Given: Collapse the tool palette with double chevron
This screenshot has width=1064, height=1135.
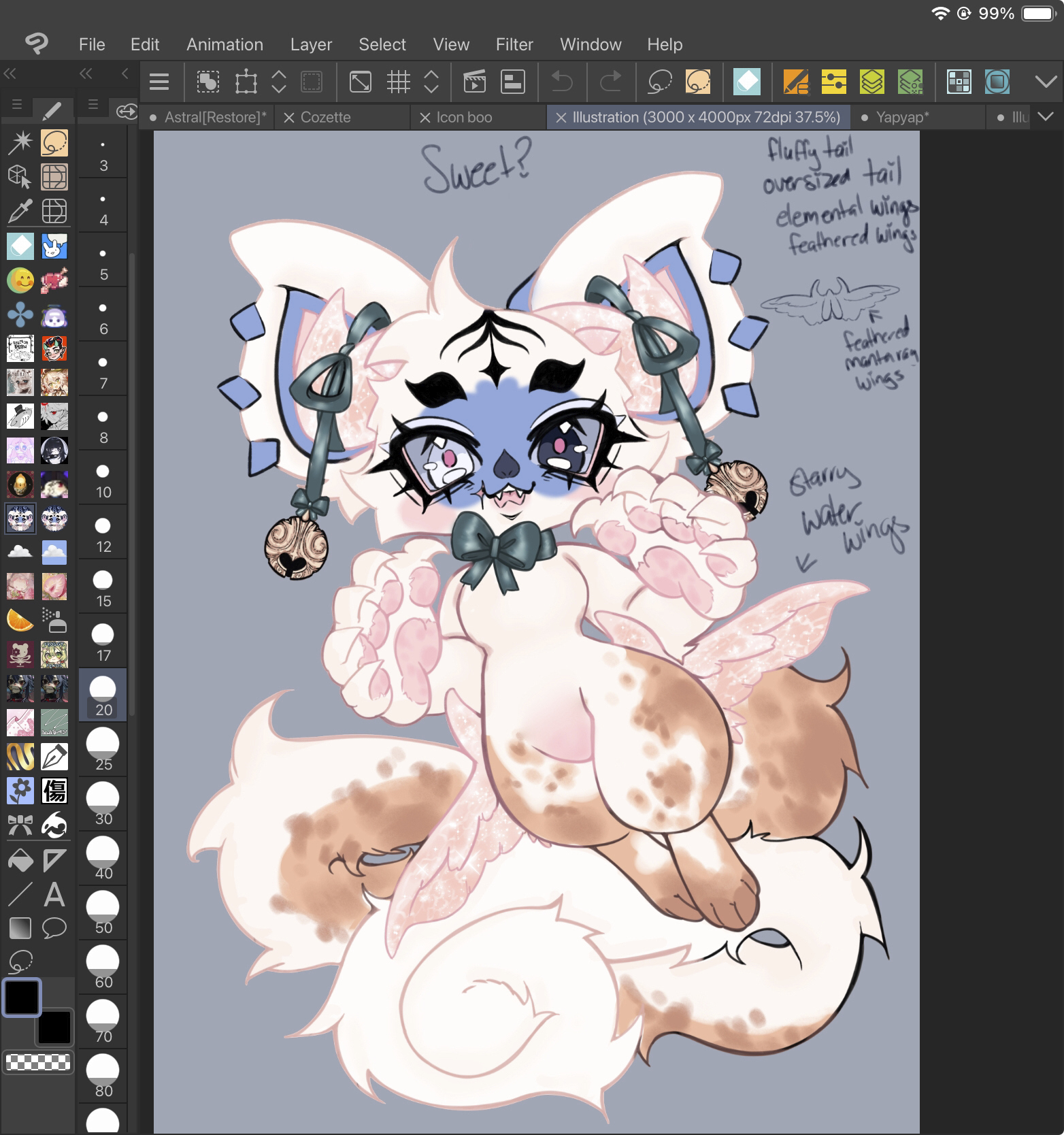Looking at the screenshot, I should point(10,73).
